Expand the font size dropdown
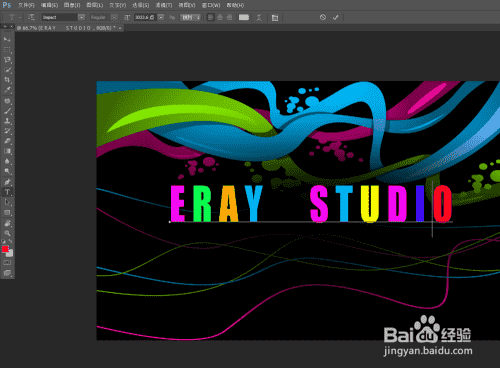This screenshot has width=500, height=368. 161,17
